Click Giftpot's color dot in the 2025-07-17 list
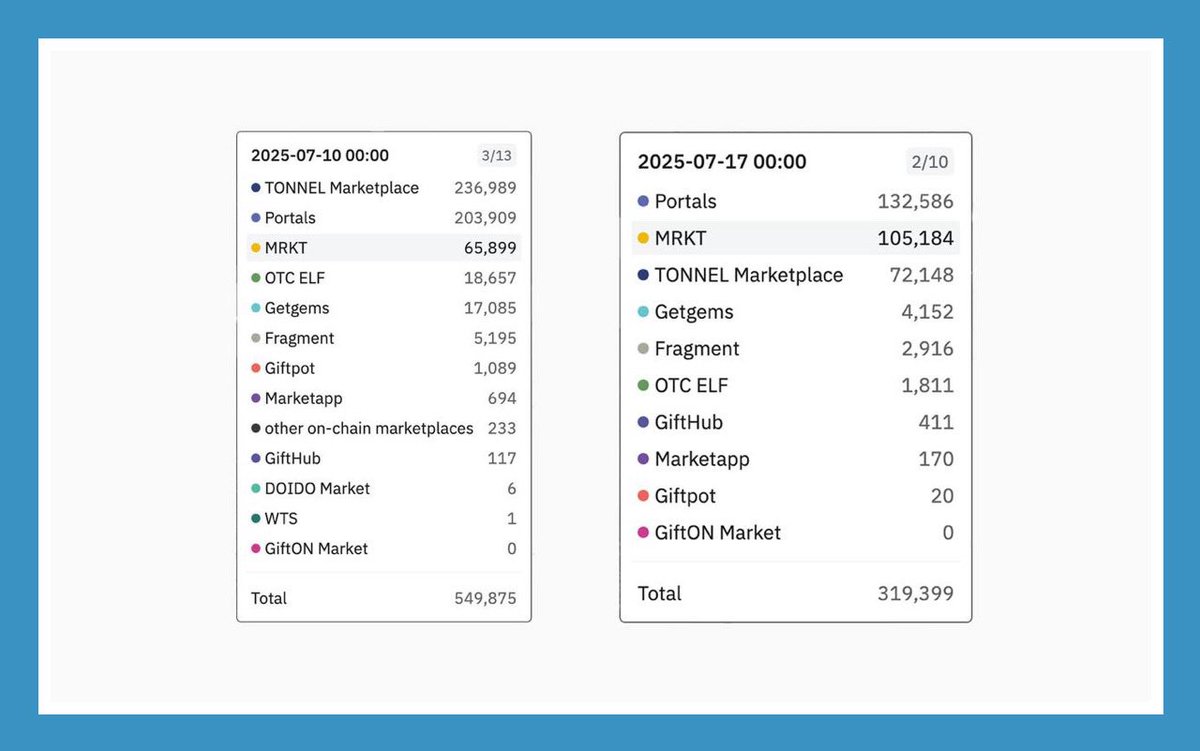Image resolution: width=1200 pixels, height=751 pixels. tap(643, 496)
